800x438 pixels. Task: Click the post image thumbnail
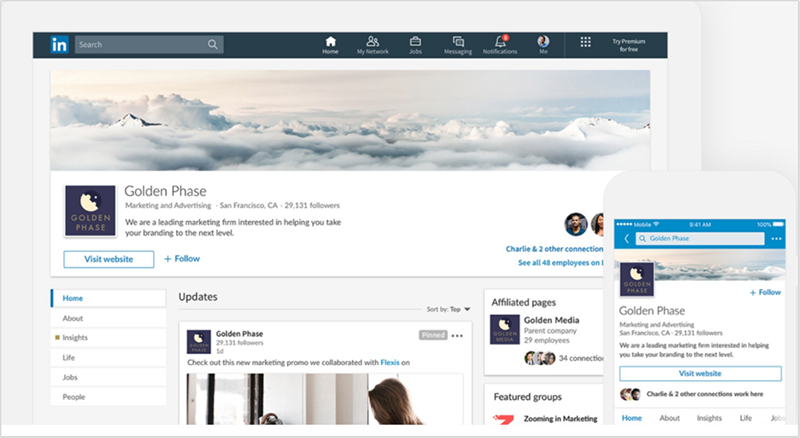pyautogui.click(x=325, y=399)
